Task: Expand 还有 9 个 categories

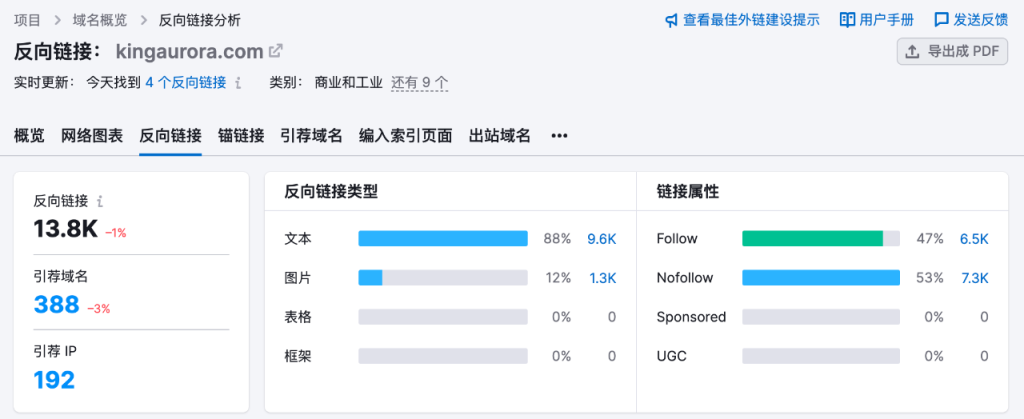Action: [x=419, y=83]
